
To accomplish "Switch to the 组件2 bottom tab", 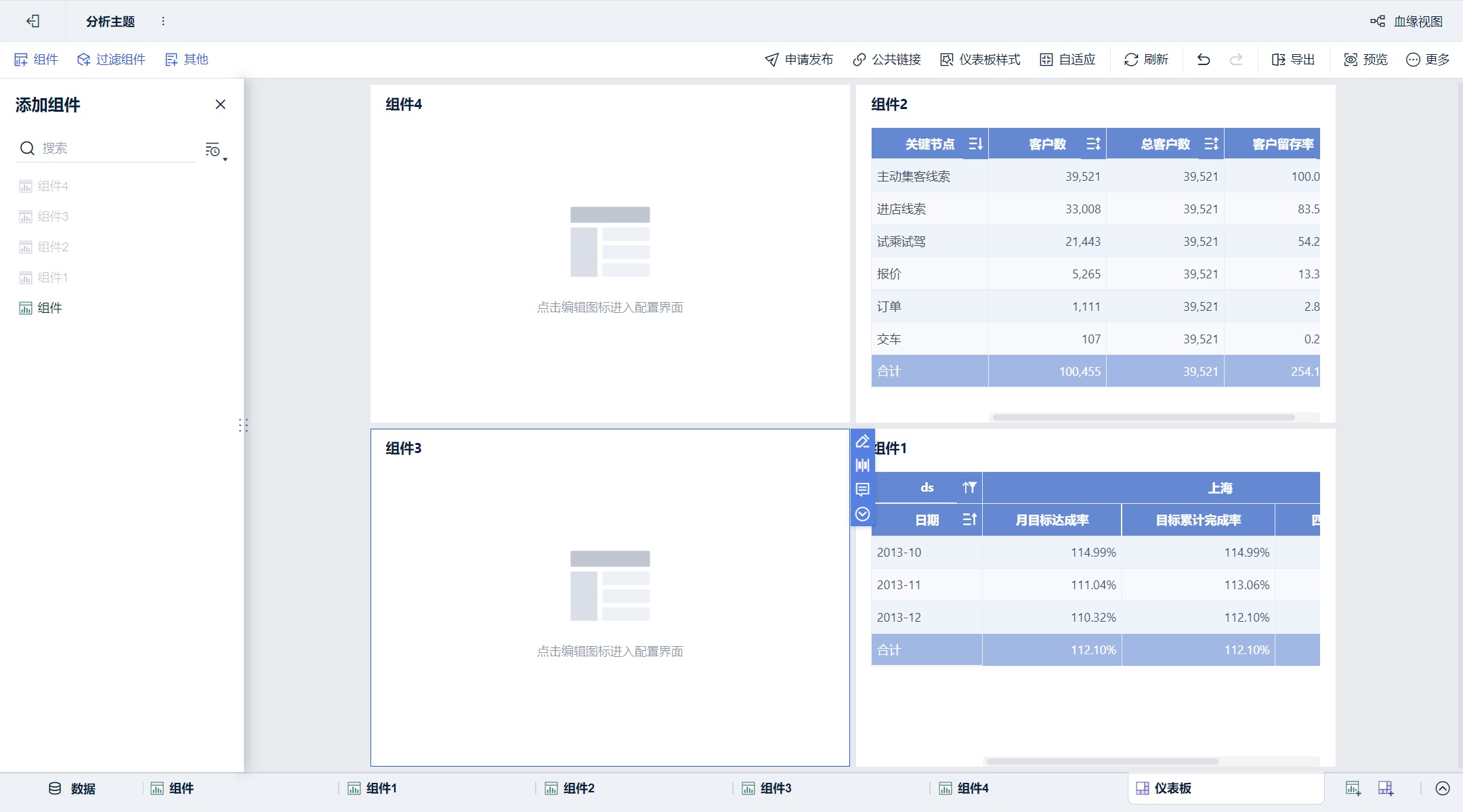I will [x=570, y=788].
